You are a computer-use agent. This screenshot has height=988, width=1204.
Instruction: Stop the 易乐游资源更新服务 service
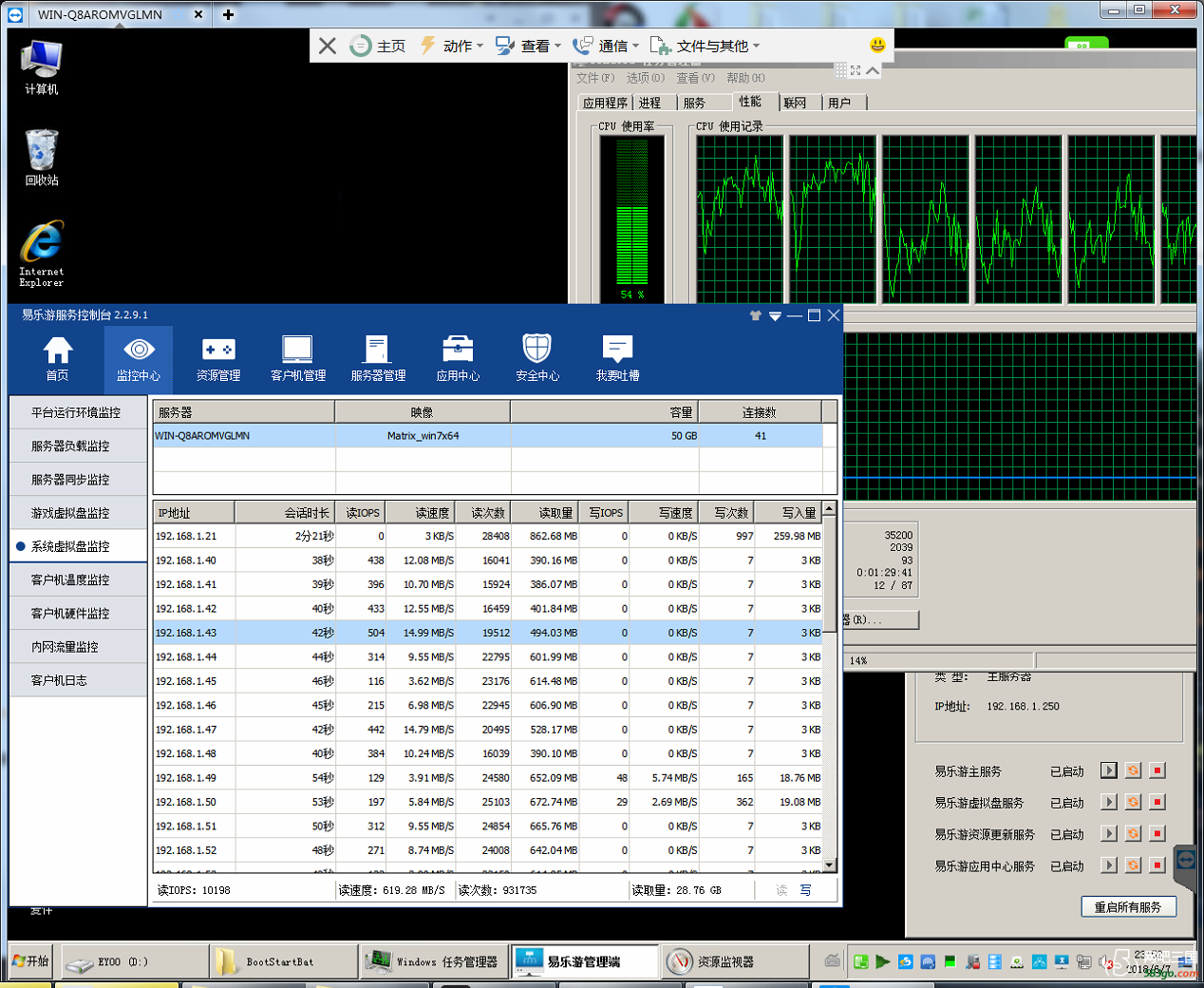click(1157, 833)
